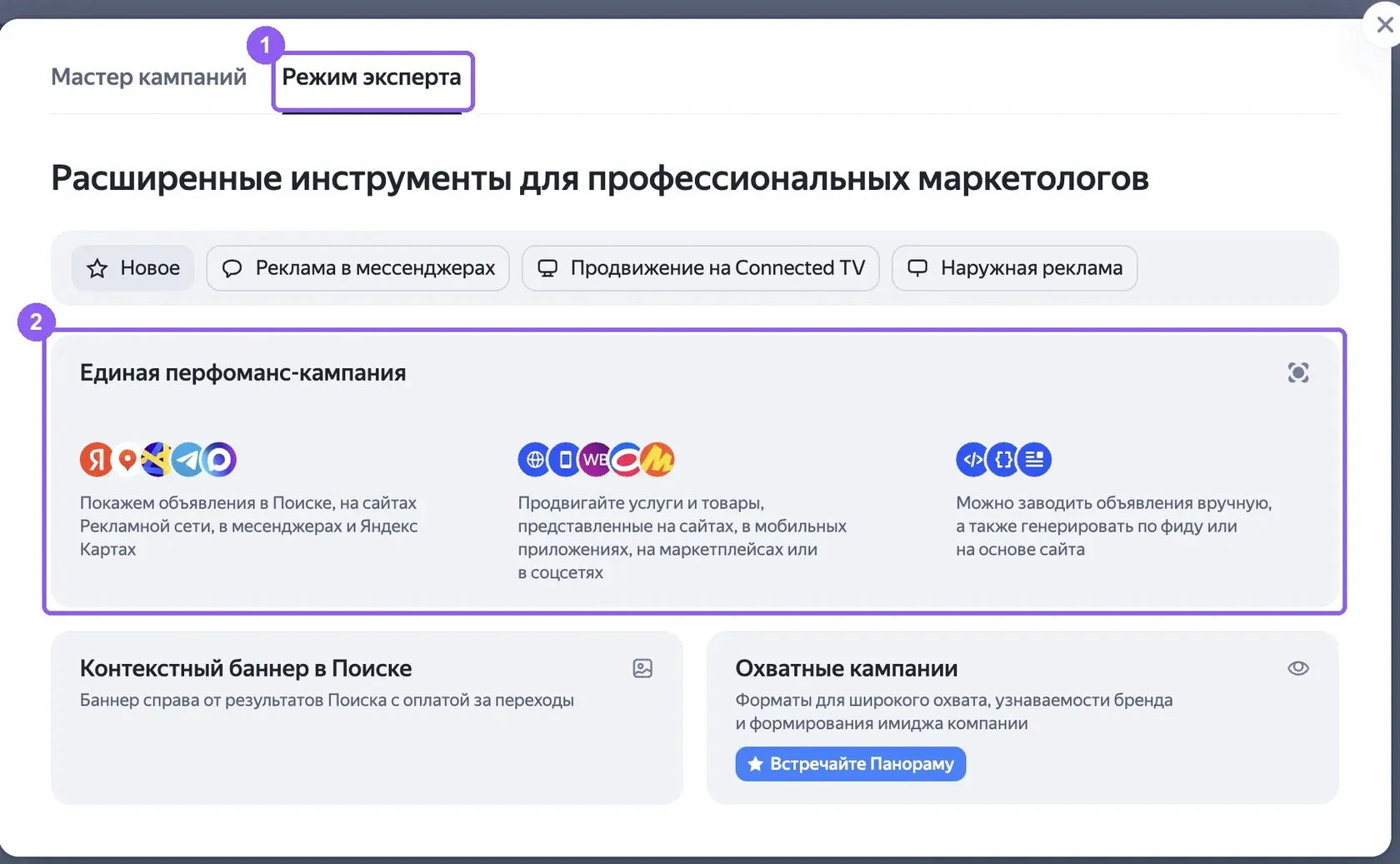Click the target icon on Единая перфоманс-кампания card
The width and height of the screenshot is (1400, 864).
click(1297, 372)
